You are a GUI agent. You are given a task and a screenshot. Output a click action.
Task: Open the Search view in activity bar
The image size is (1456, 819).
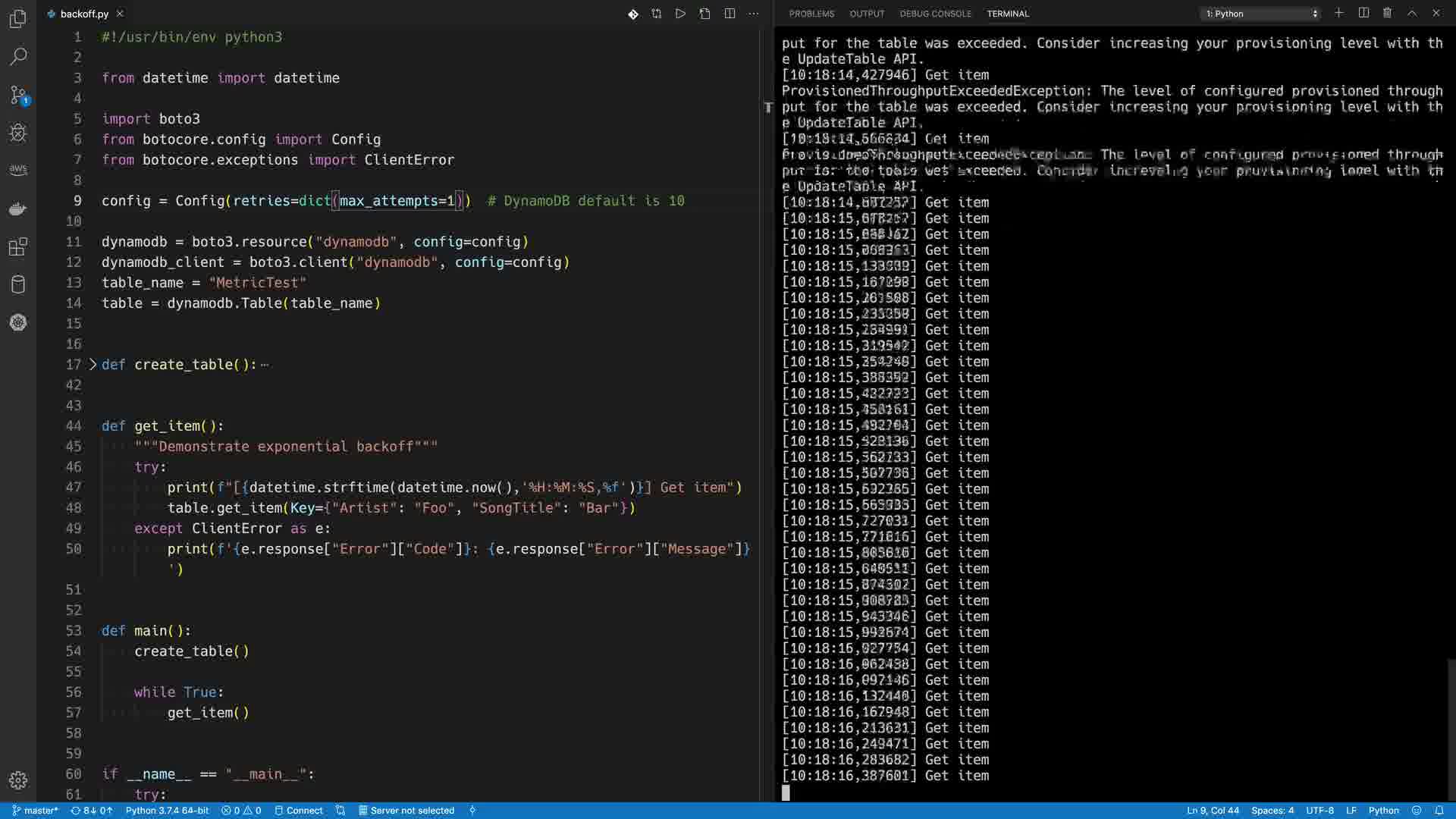(x=18, y=57)
